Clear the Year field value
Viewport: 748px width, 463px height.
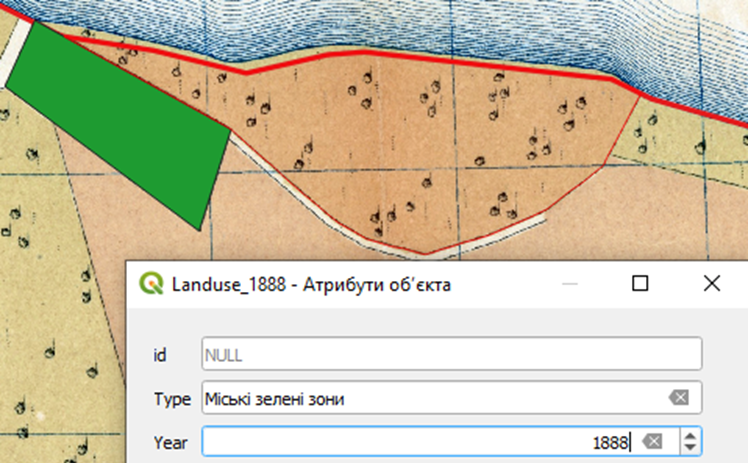pos(653,441)
